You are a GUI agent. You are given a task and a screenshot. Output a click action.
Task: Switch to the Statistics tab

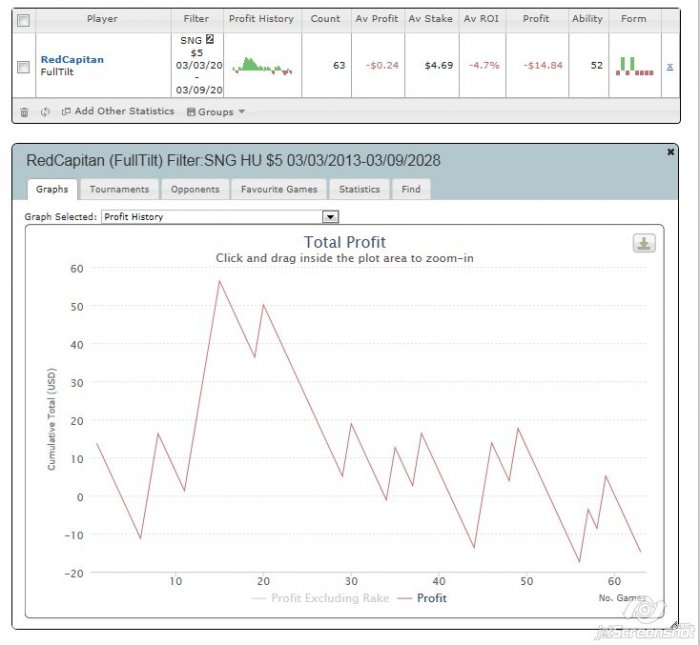(x=359, y=189)
